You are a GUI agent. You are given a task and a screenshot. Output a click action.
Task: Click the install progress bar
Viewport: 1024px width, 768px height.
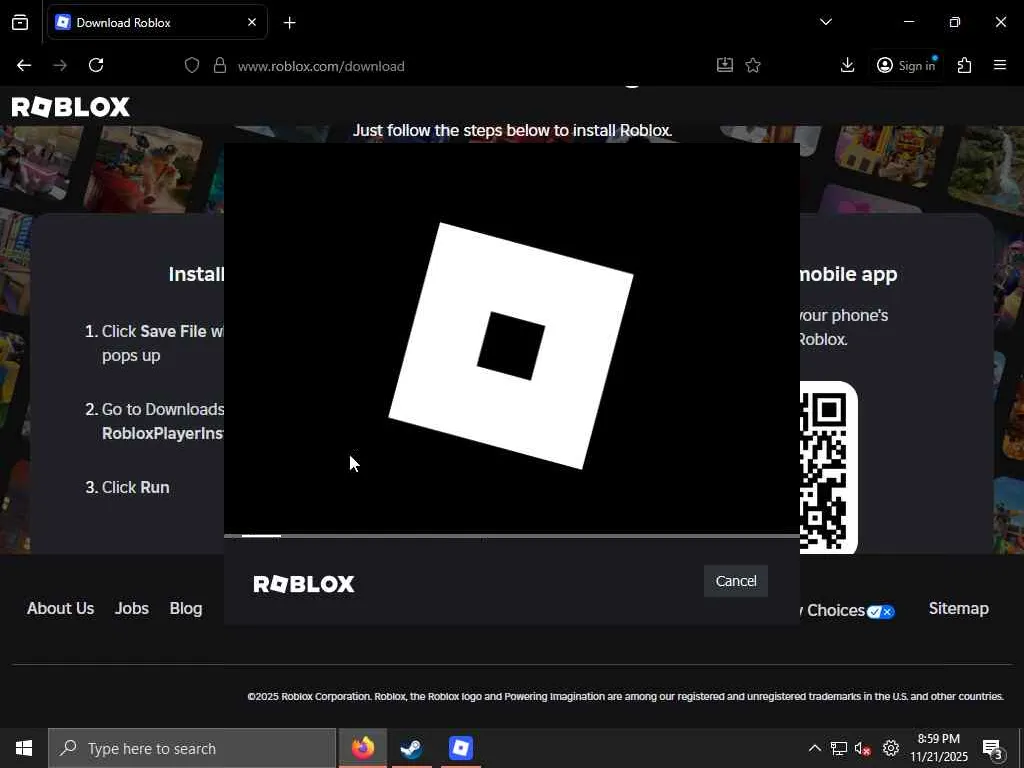click(512, 536)
